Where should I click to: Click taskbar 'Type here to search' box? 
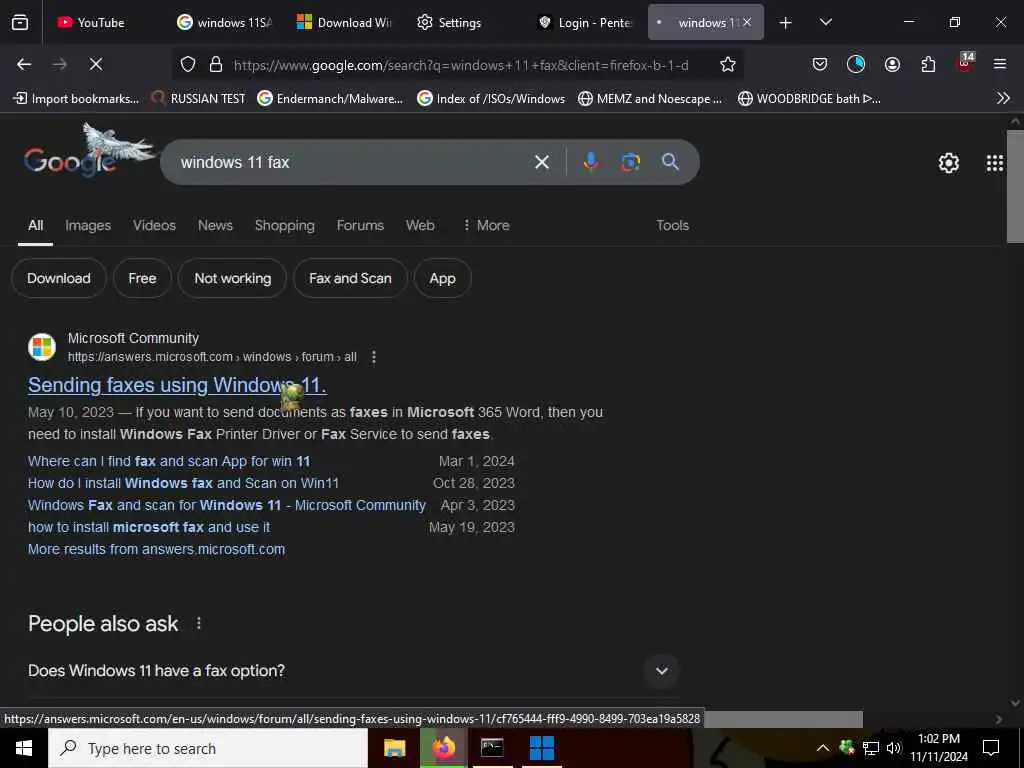click(208, 748)
